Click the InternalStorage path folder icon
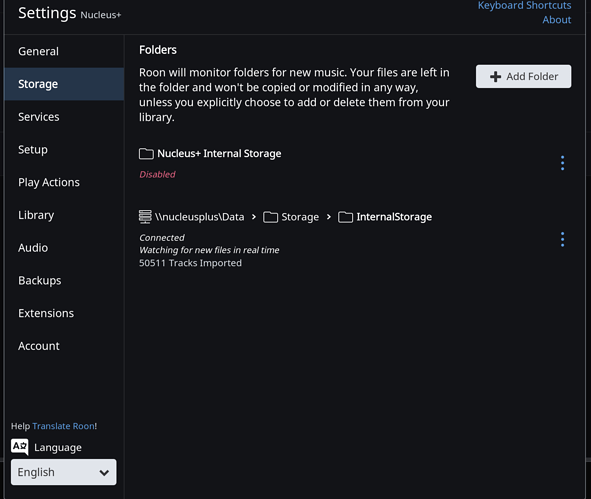This screenshot has width=591, height=499. [345, 217]
